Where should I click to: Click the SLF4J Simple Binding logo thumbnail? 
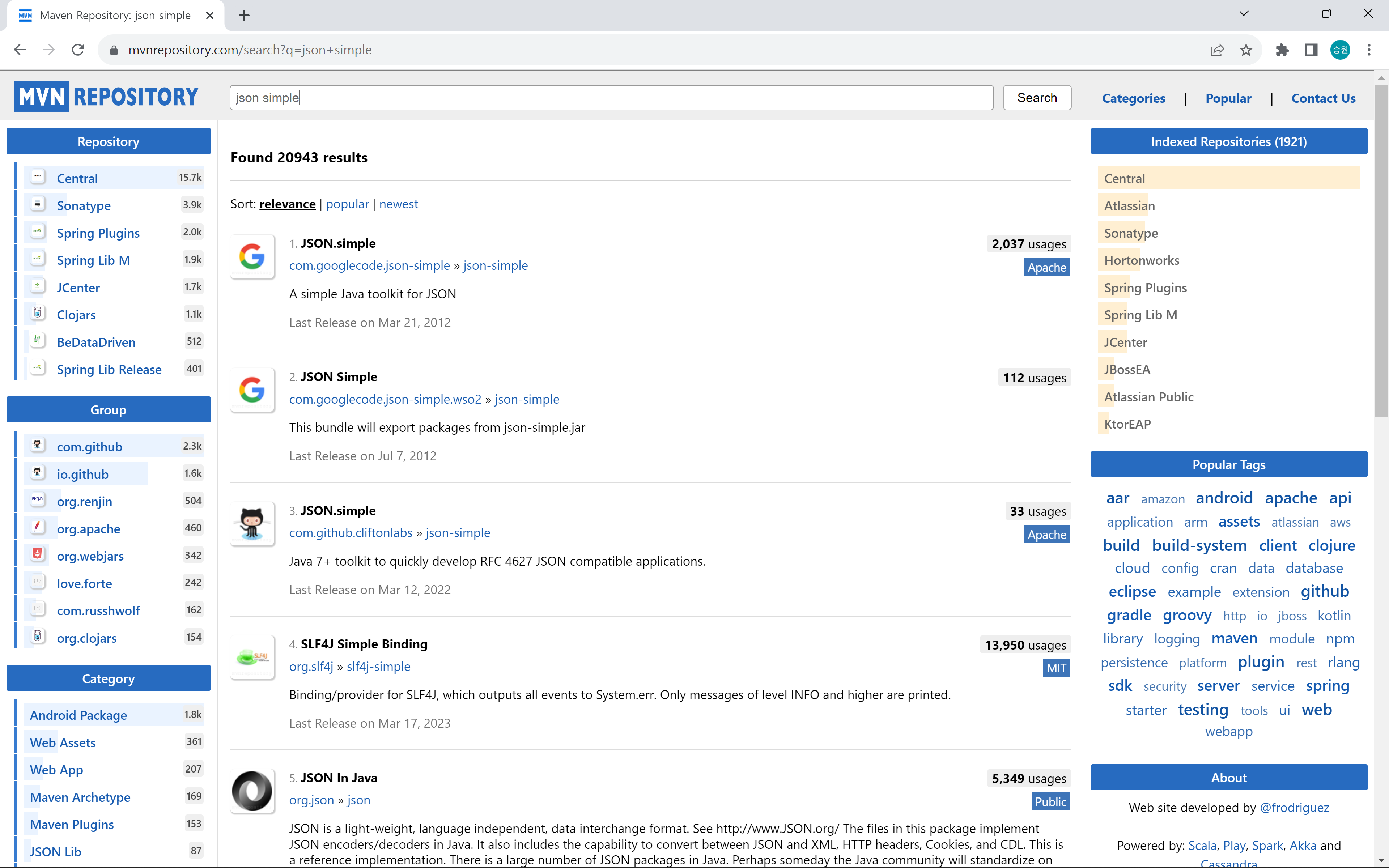pos(252,657)
